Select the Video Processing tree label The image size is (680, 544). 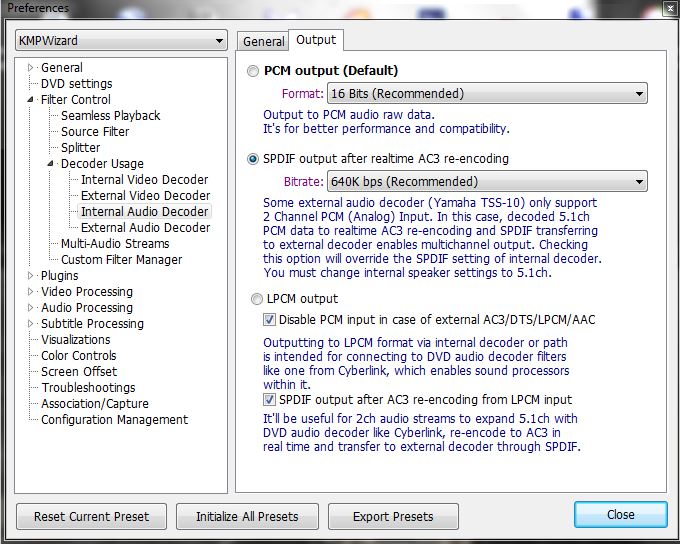point(87,292)
